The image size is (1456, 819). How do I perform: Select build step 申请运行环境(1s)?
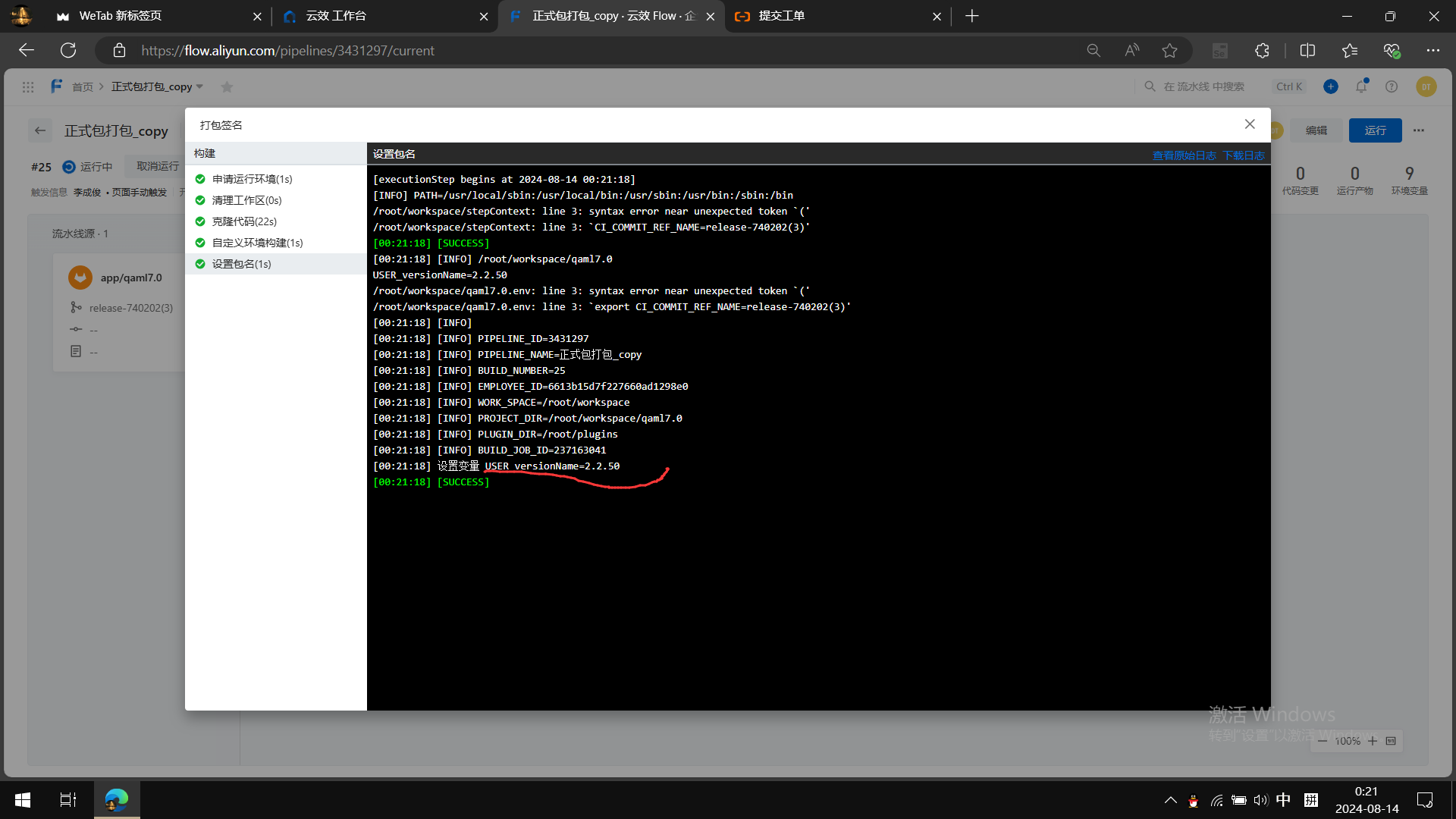pyautogui.click(x=276, y=179)
